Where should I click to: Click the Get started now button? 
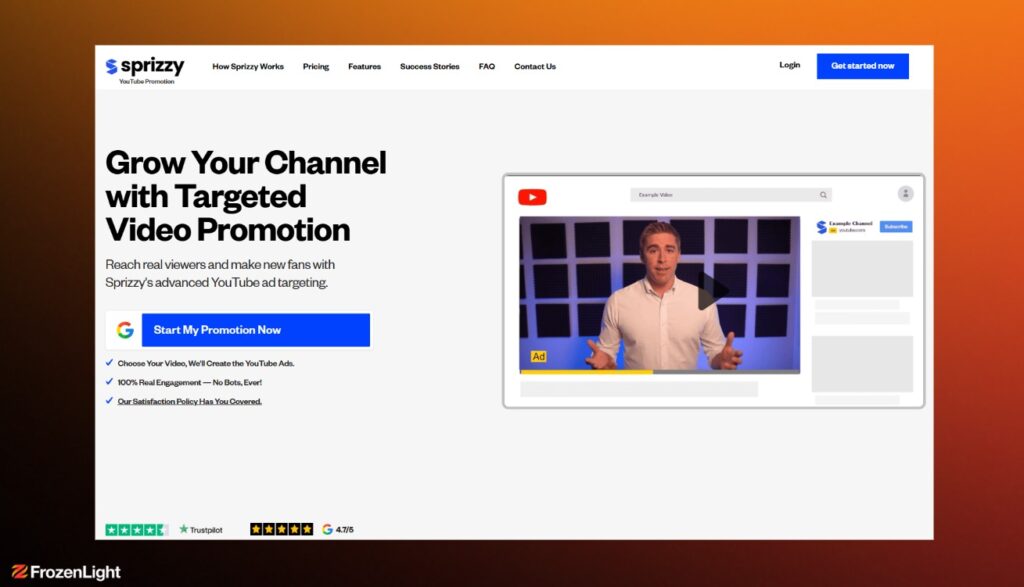pos(862,66)
